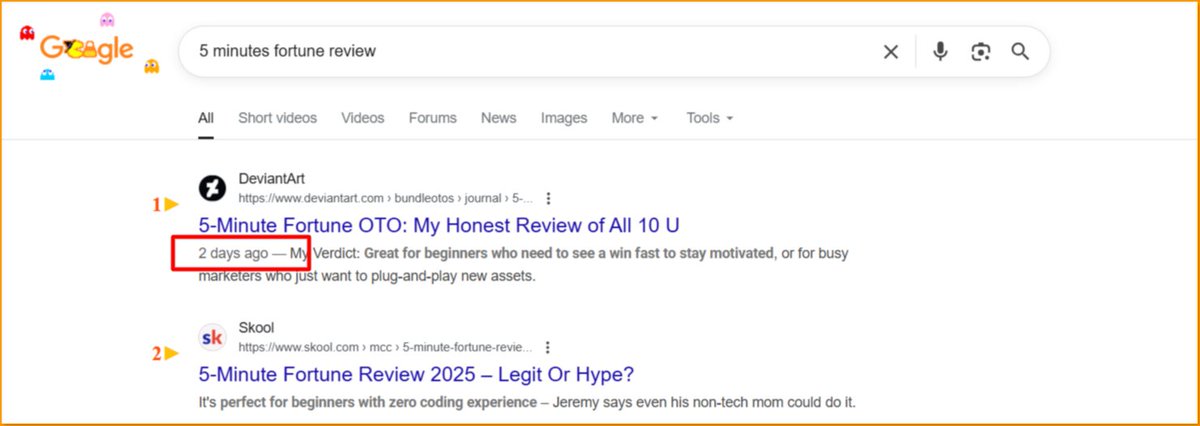Viewport: 1200px width, 426px height.
Task: Click the skool.com breadcrumb URL
Action: pos(386,347)
